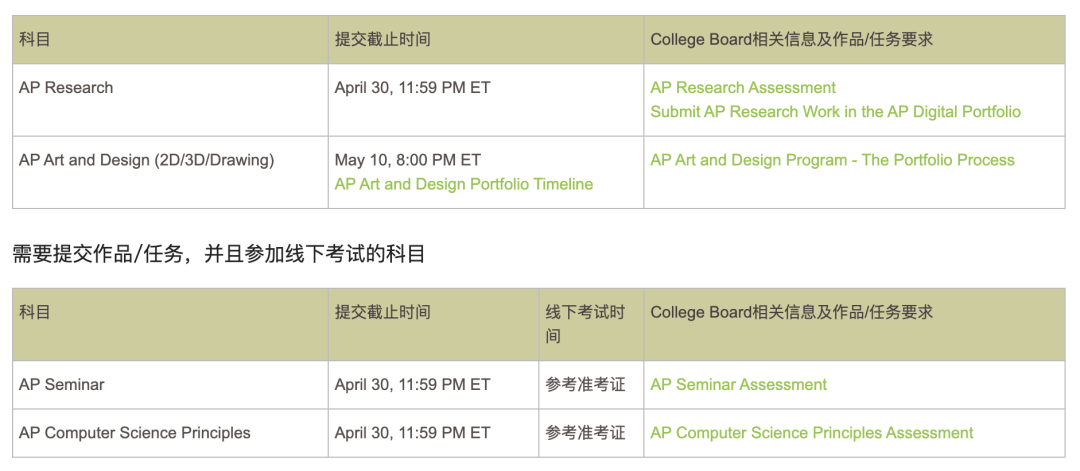Click the AP Art and Design (2D/3D/Drawing) cell
This screenshot has width=1080, height=471.
point(146,160)
